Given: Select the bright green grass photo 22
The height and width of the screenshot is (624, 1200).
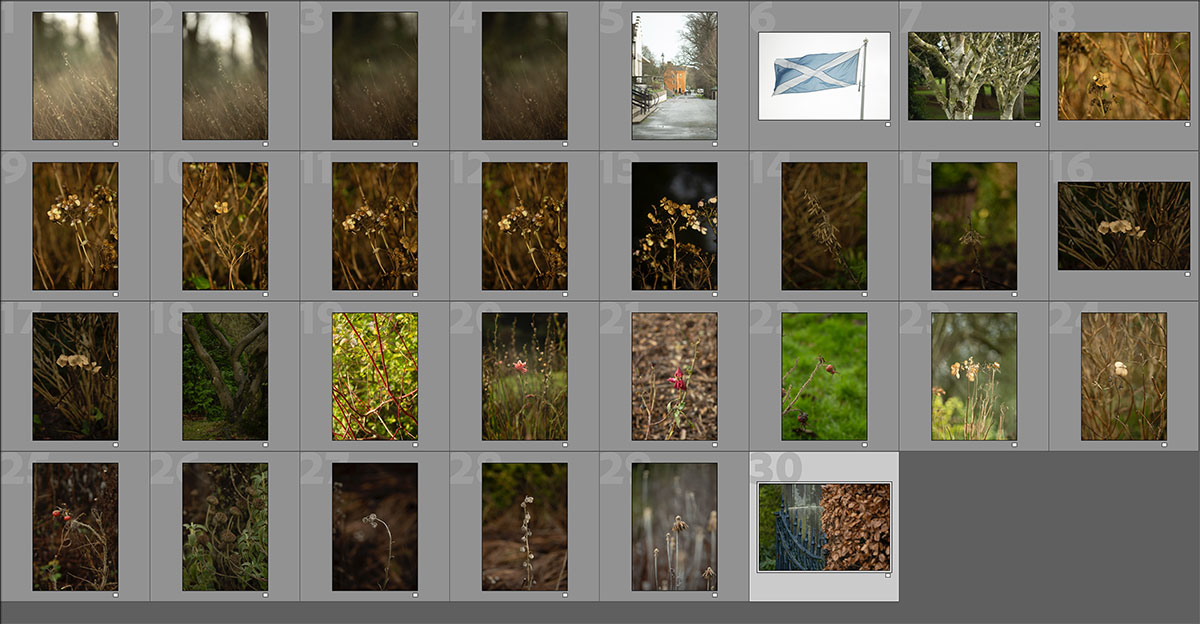Looking at the screenshot, I should [824, 376].
